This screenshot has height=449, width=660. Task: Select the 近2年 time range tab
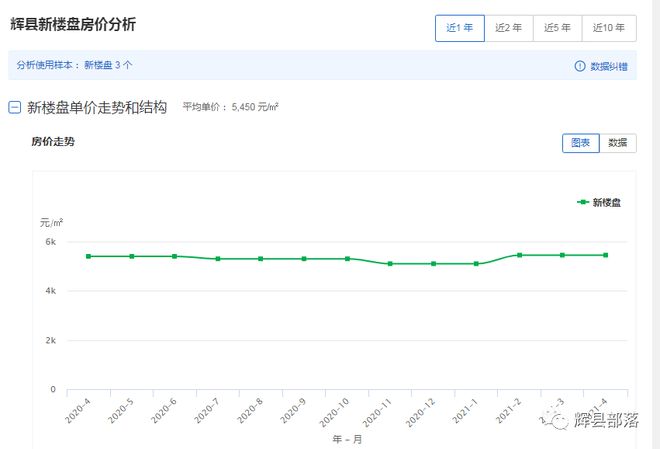click(x=509, y=28)
